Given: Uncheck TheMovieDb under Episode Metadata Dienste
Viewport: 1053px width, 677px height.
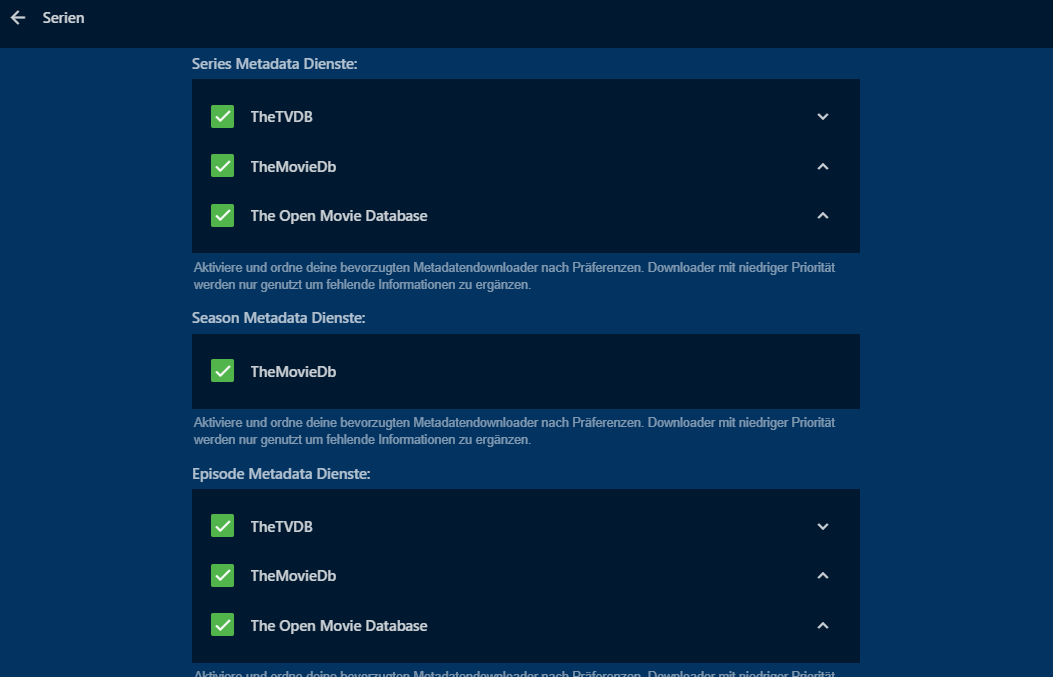Looking at the screenshot, I should pyautogui.click(x=222, y=576).
